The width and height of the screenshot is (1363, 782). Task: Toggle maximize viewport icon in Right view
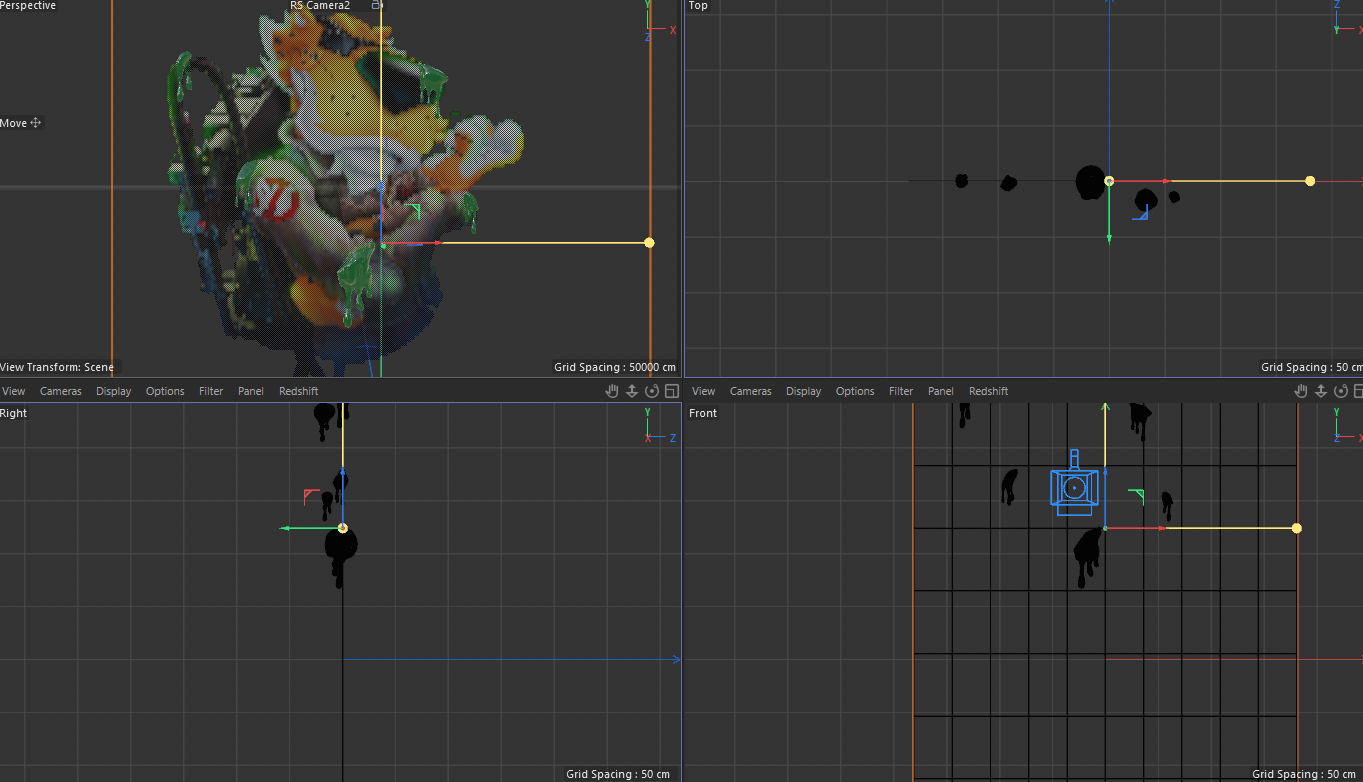671,391
